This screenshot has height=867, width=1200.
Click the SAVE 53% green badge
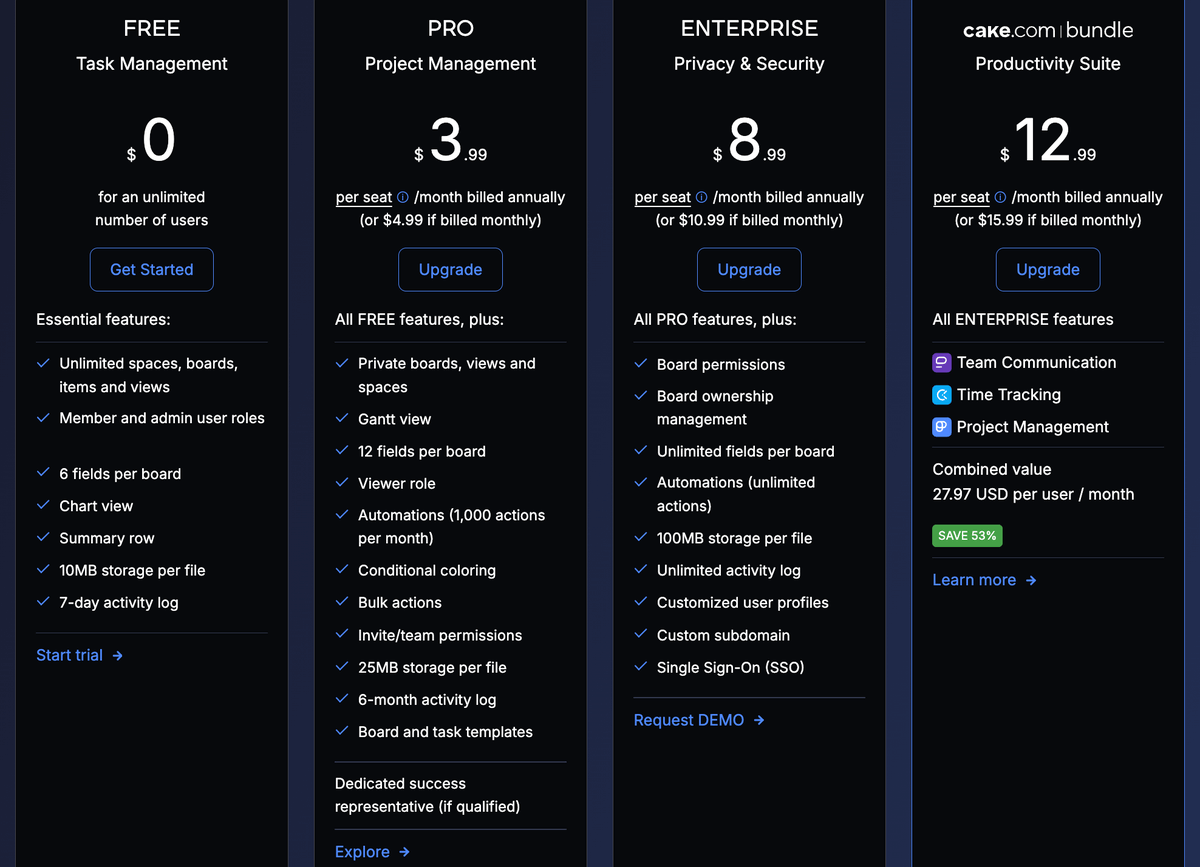(967, 536)
